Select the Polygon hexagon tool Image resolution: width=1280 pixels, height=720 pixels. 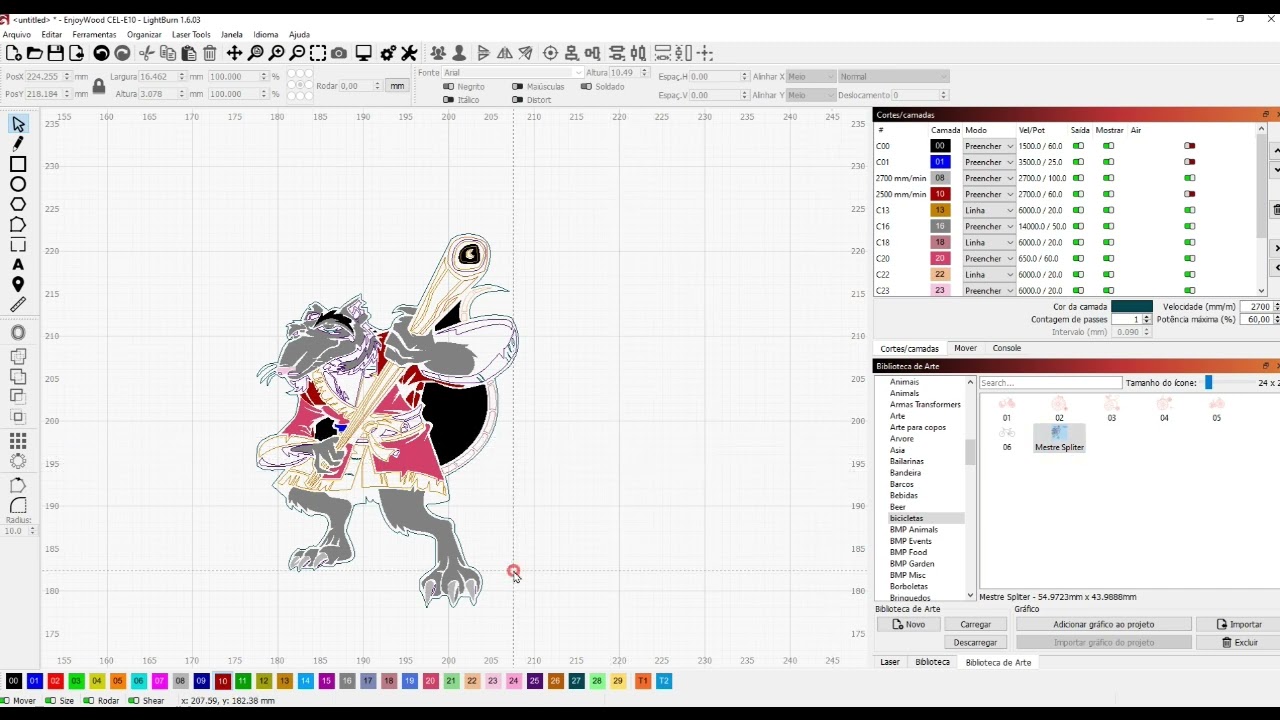[18, 204]
